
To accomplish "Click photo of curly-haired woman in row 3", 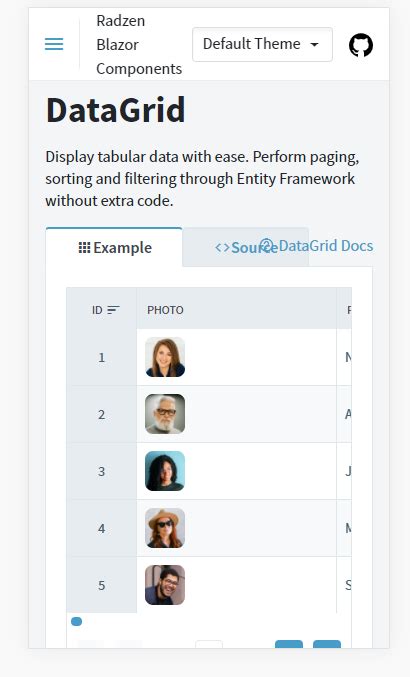I will coord(165,471).
